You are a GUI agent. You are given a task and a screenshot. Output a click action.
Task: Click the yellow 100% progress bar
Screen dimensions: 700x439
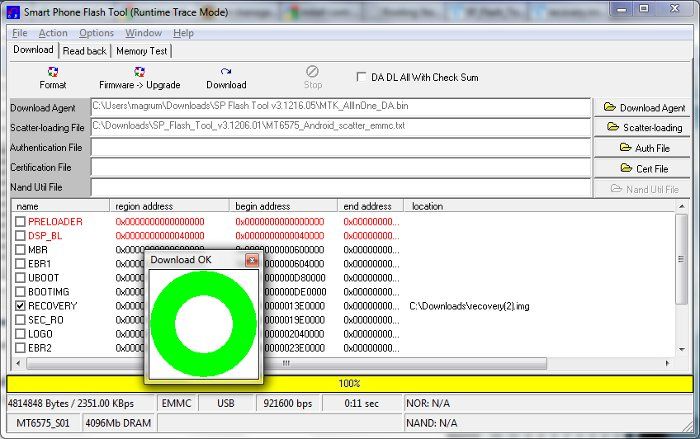coord(349,383)
